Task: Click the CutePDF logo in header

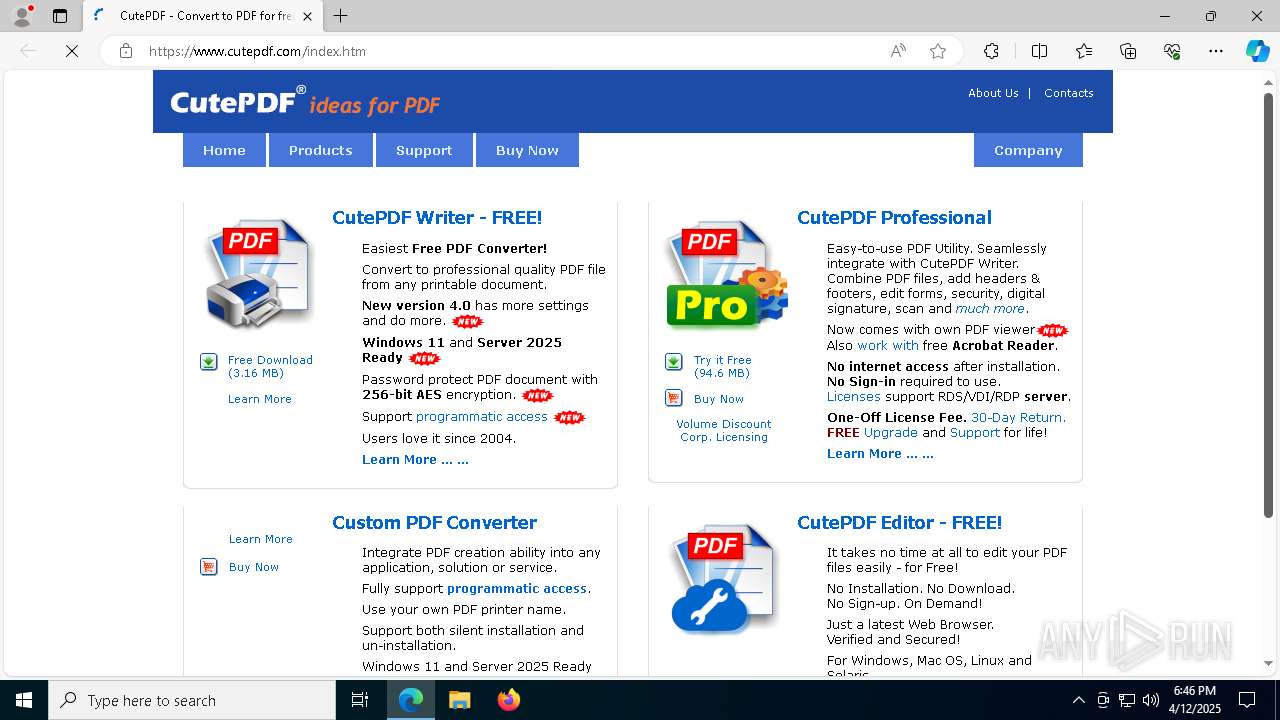Action: pos(305,102)
